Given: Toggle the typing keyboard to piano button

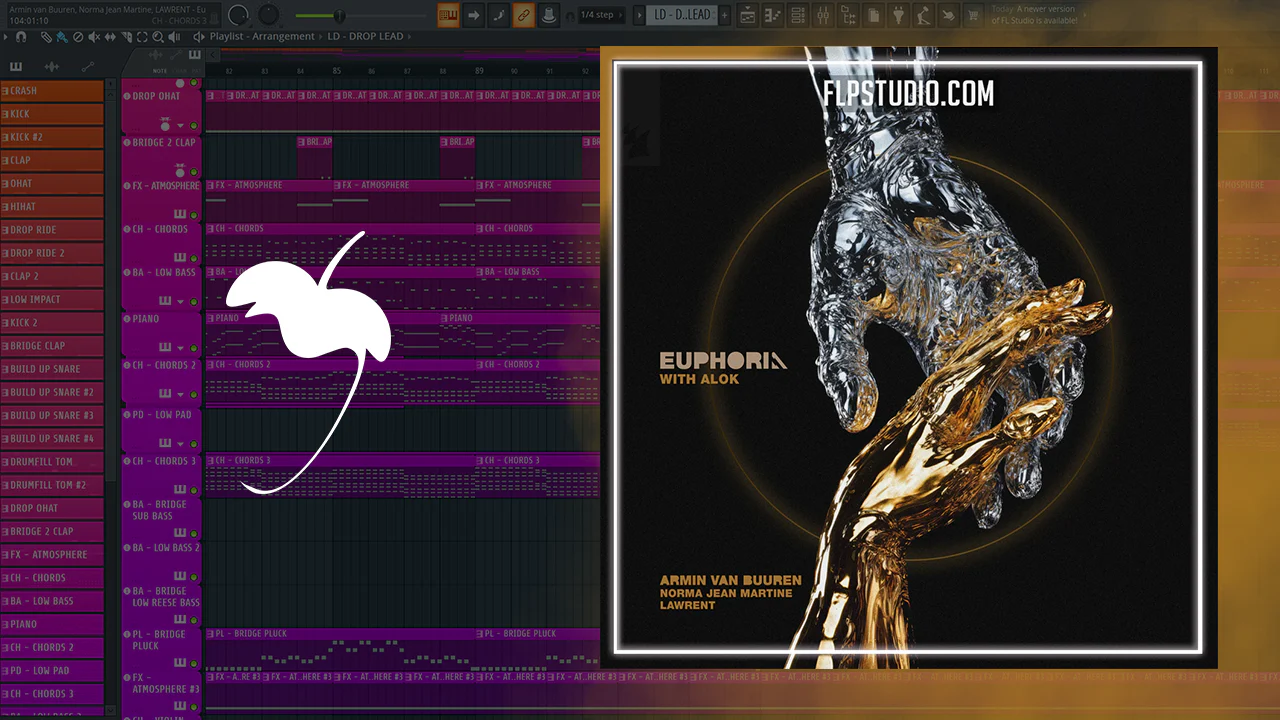Looking at the screenshot, I should pyautogui.click(x=448, y=15).
